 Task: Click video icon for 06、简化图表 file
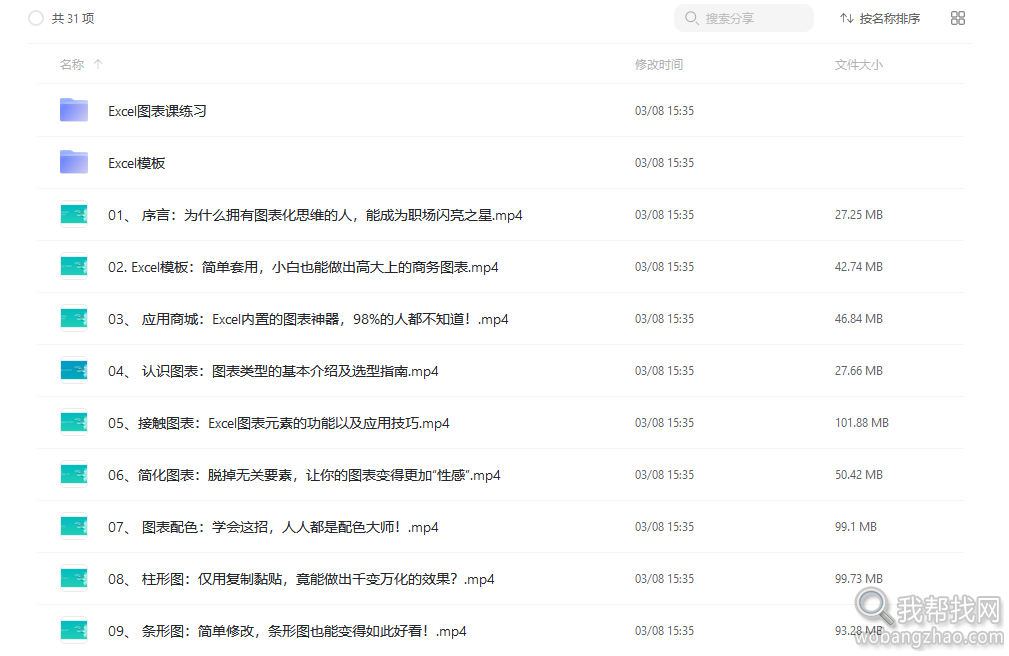[x=74, y=474]
